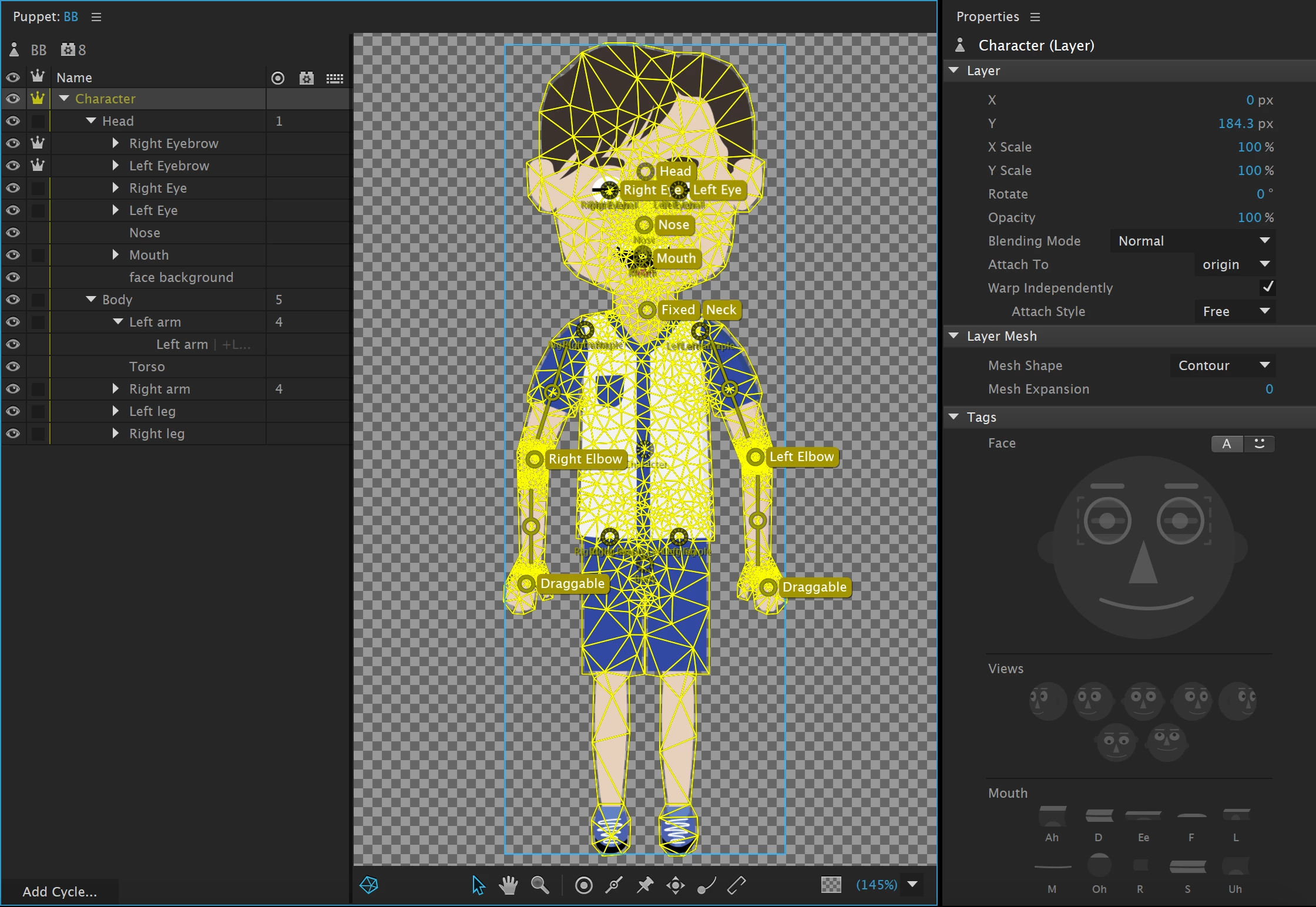1316x907 pixels.
Task: Select the Zoom magnifier tool
Action: pos(539,885)
